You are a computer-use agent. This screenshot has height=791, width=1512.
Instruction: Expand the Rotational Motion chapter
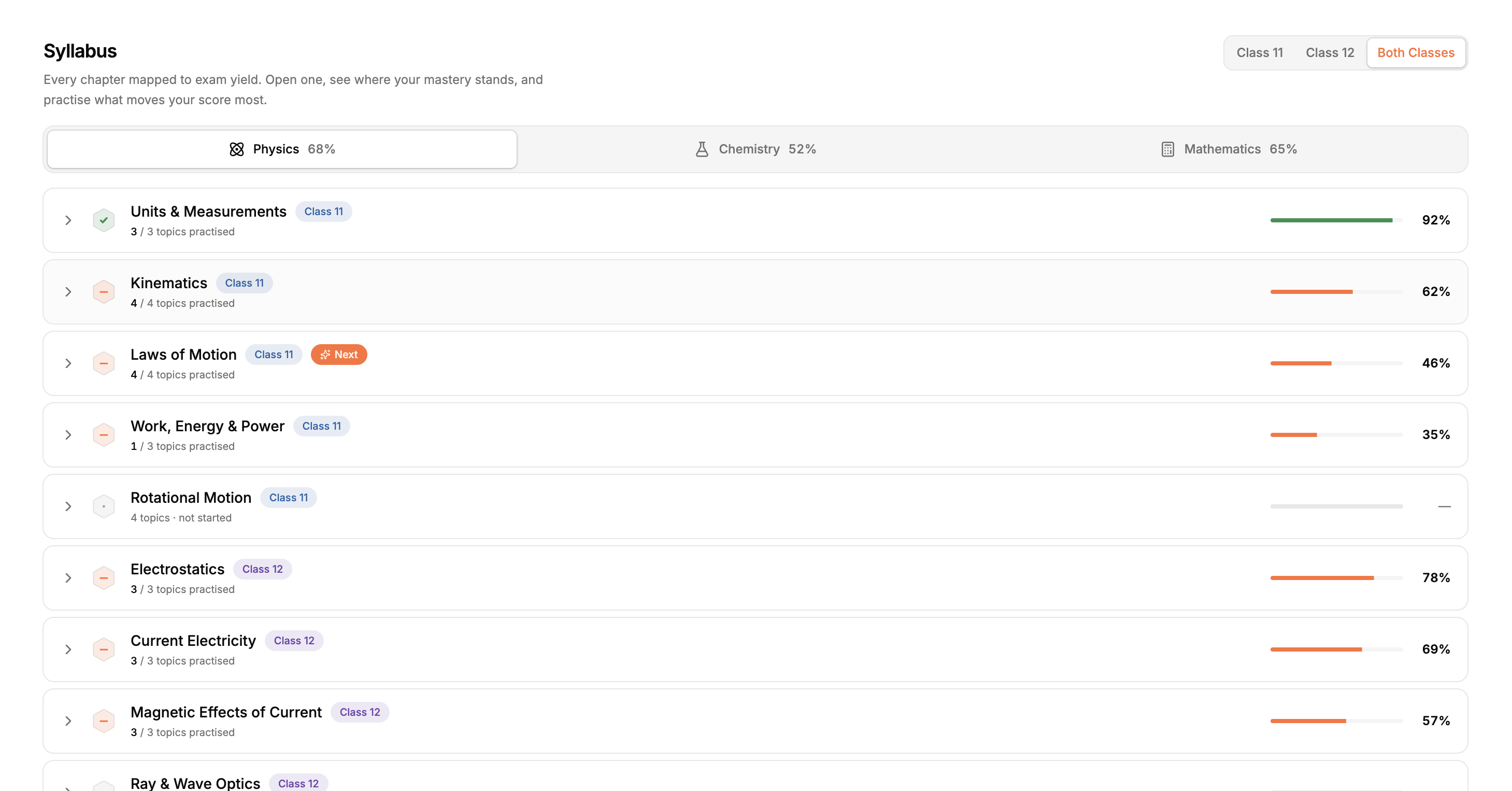(68, 506)
